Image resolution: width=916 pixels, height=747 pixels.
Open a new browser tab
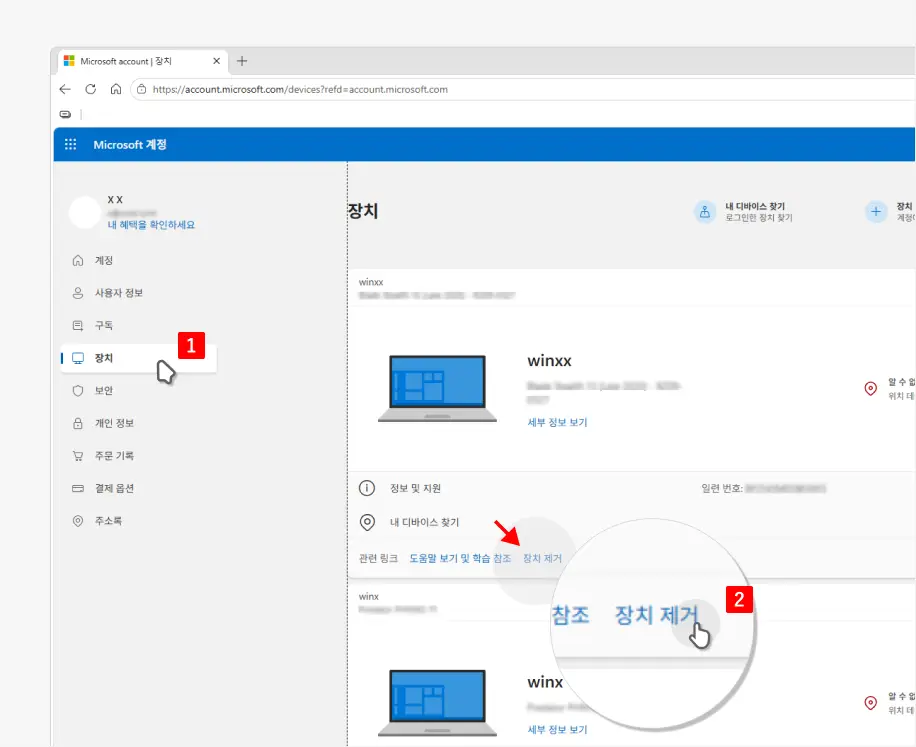point(242,61)
